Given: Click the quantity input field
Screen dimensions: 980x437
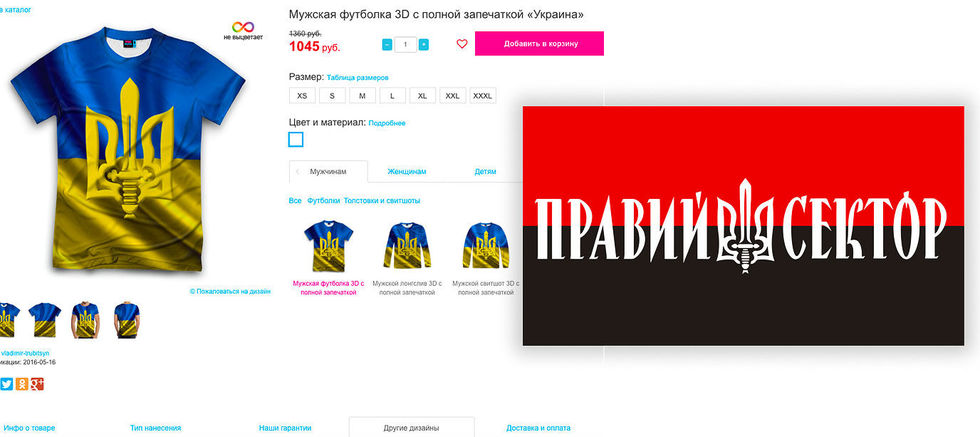Looking at the screenshot, I should coord(406,44).
